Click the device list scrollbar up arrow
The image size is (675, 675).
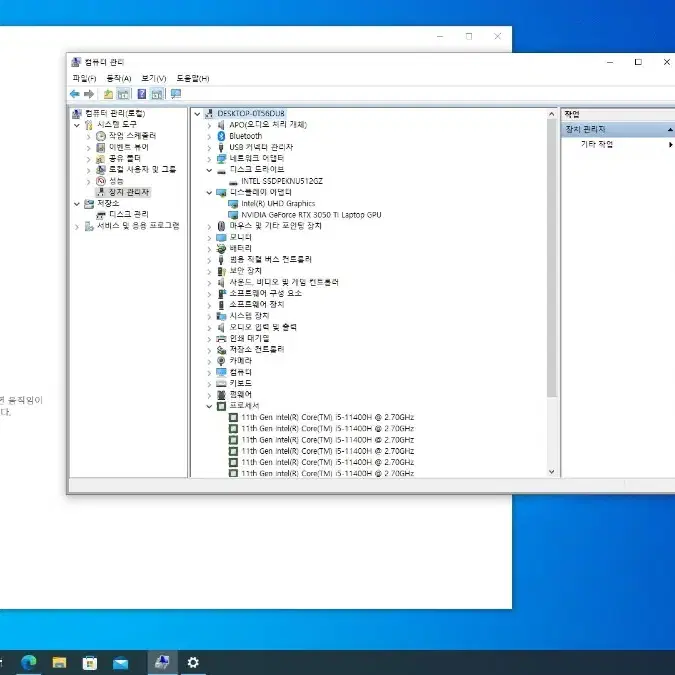552,114
